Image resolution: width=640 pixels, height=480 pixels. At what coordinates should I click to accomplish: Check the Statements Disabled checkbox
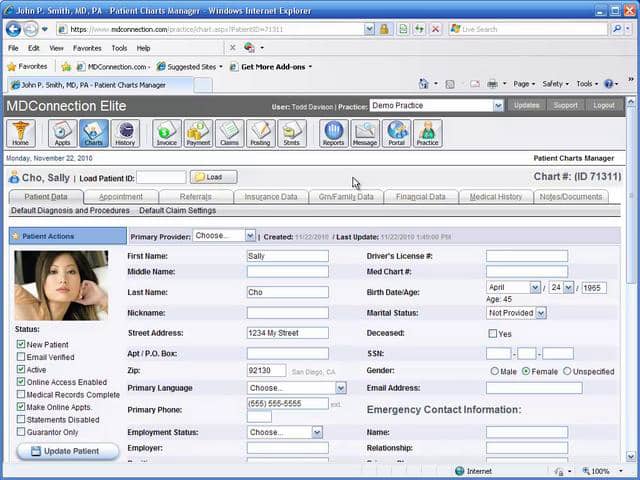[21, 419]
